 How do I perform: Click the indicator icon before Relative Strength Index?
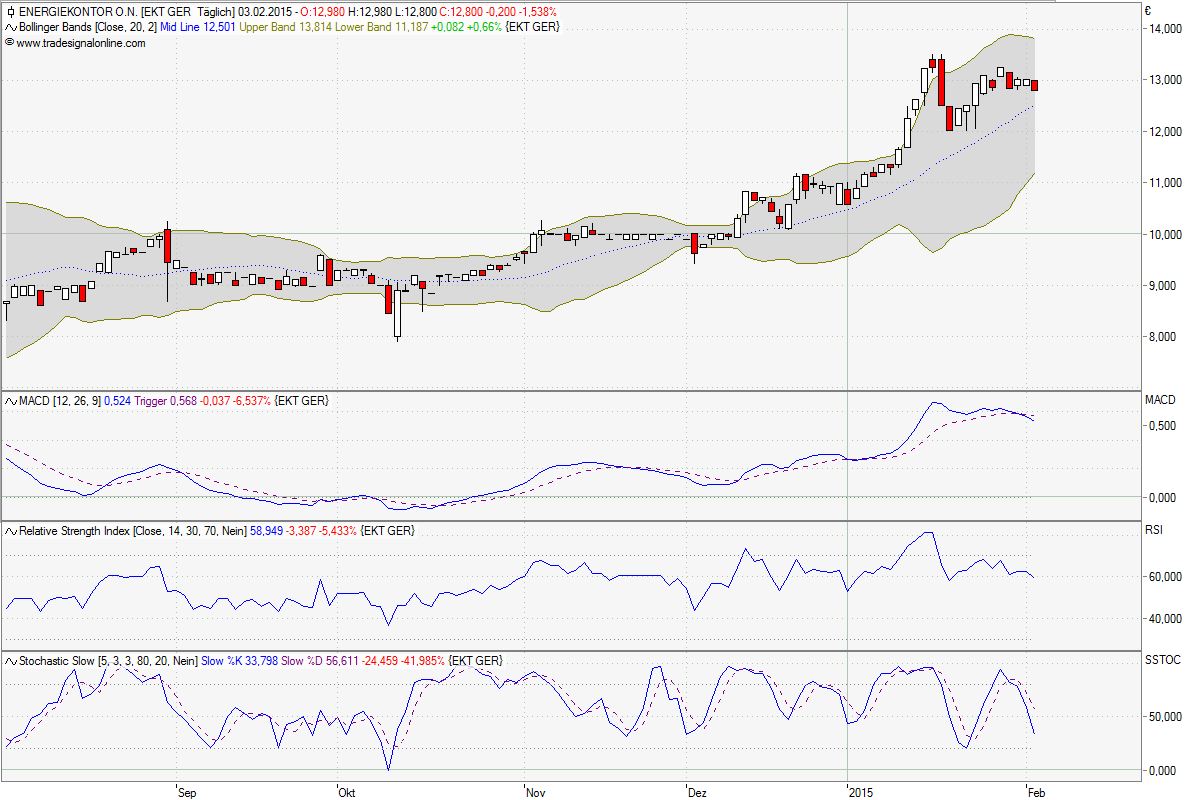tap(10, 531)
